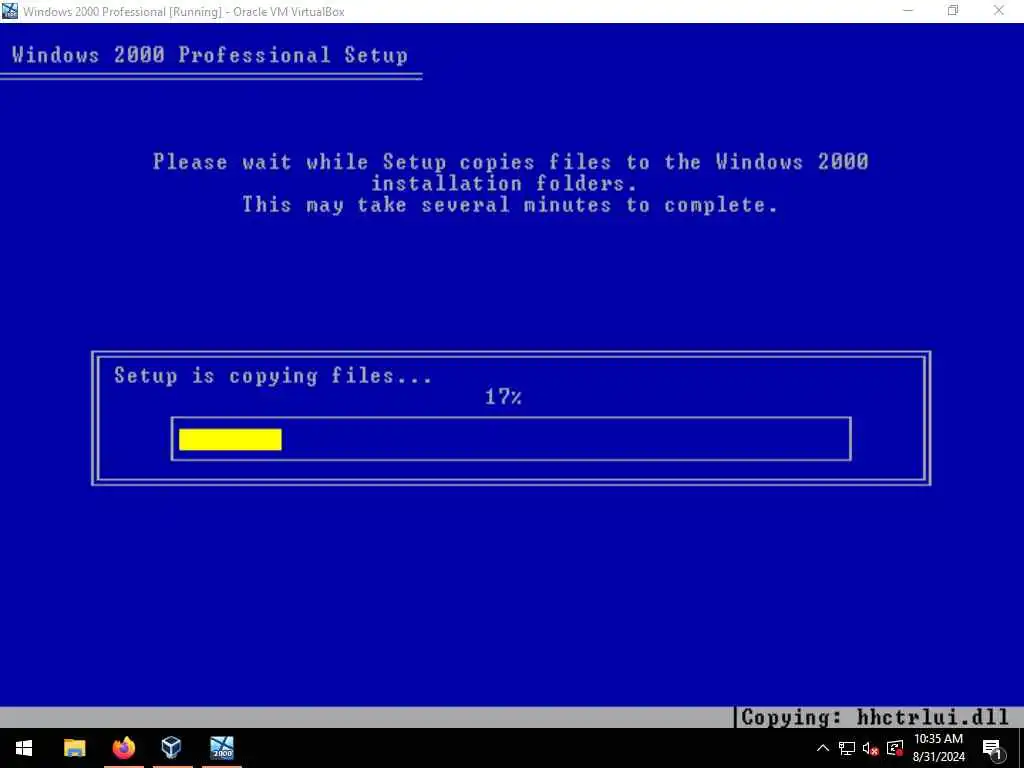Launch Firefox from the taskbar
This screenshot has width=1024, height=768.
pos(123,748)
